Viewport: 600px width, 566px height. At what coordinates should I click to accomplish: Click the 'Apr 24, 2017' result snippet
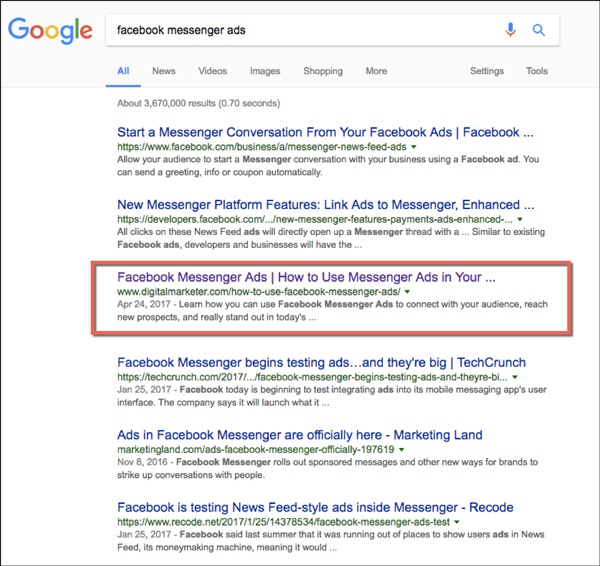pyautogui.click(x=333, y=310)
